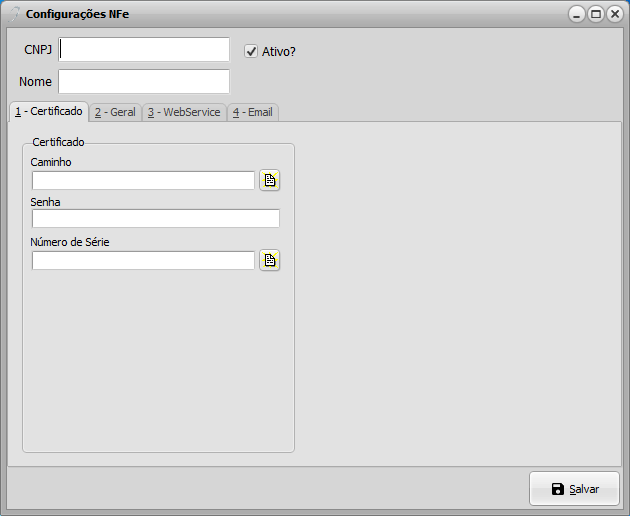
Task: Select the Número de Série field
Action: coord(143,260)
